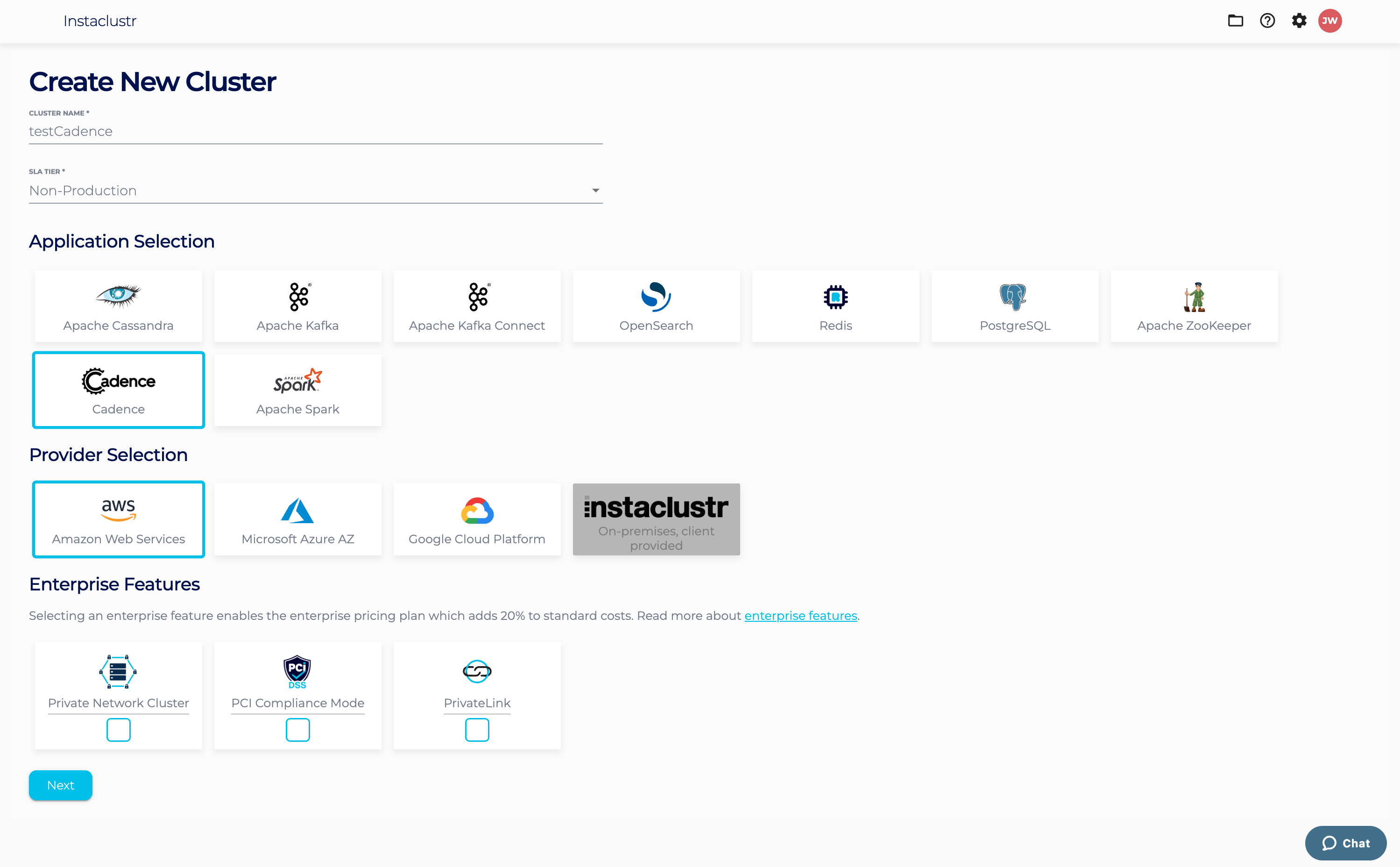Choose the PostgreSQL elephant tile

click(1014, 306)
